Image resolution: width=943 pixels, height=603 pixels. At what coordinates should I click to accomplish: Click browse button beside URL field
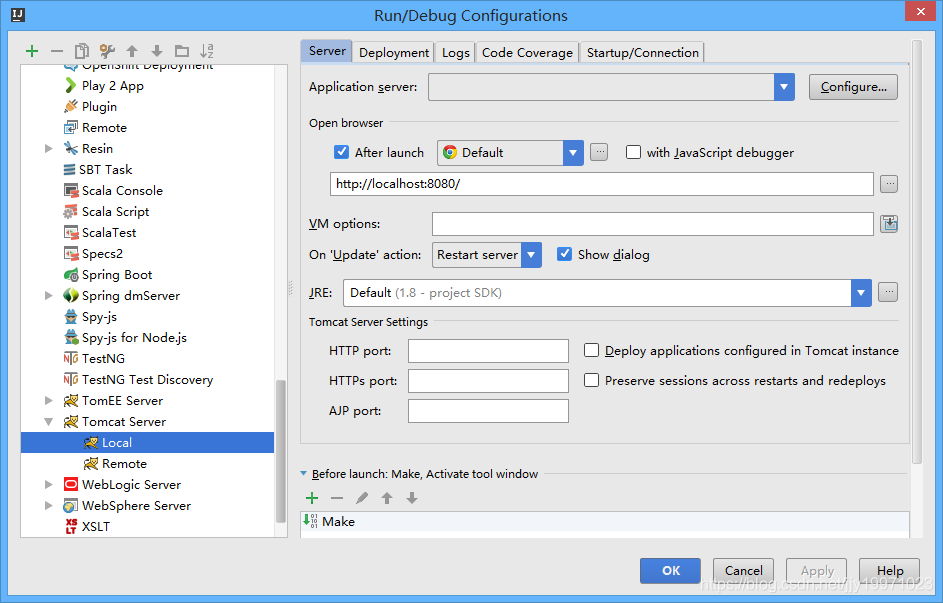point(889,184)
